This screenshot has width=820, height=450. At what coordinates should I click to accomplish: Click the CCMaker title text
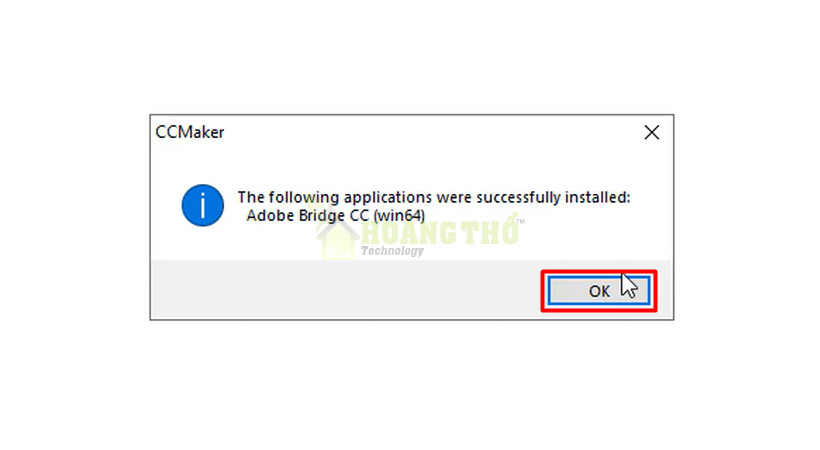tap(190, 132)
